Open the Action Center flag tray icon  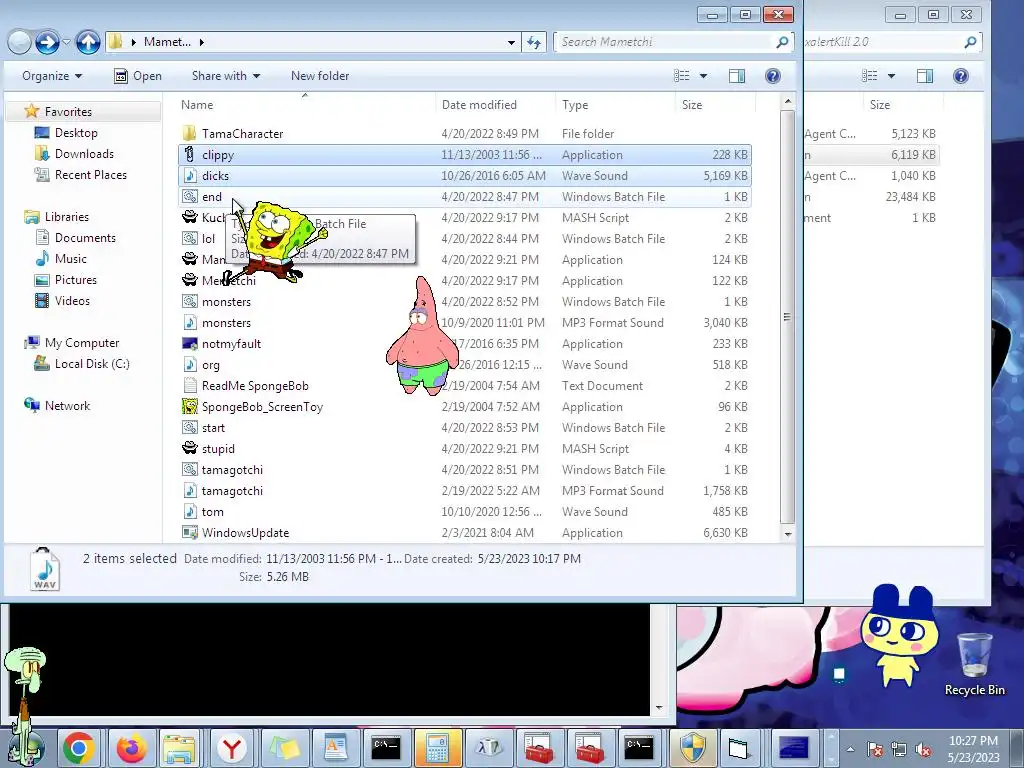874,749
